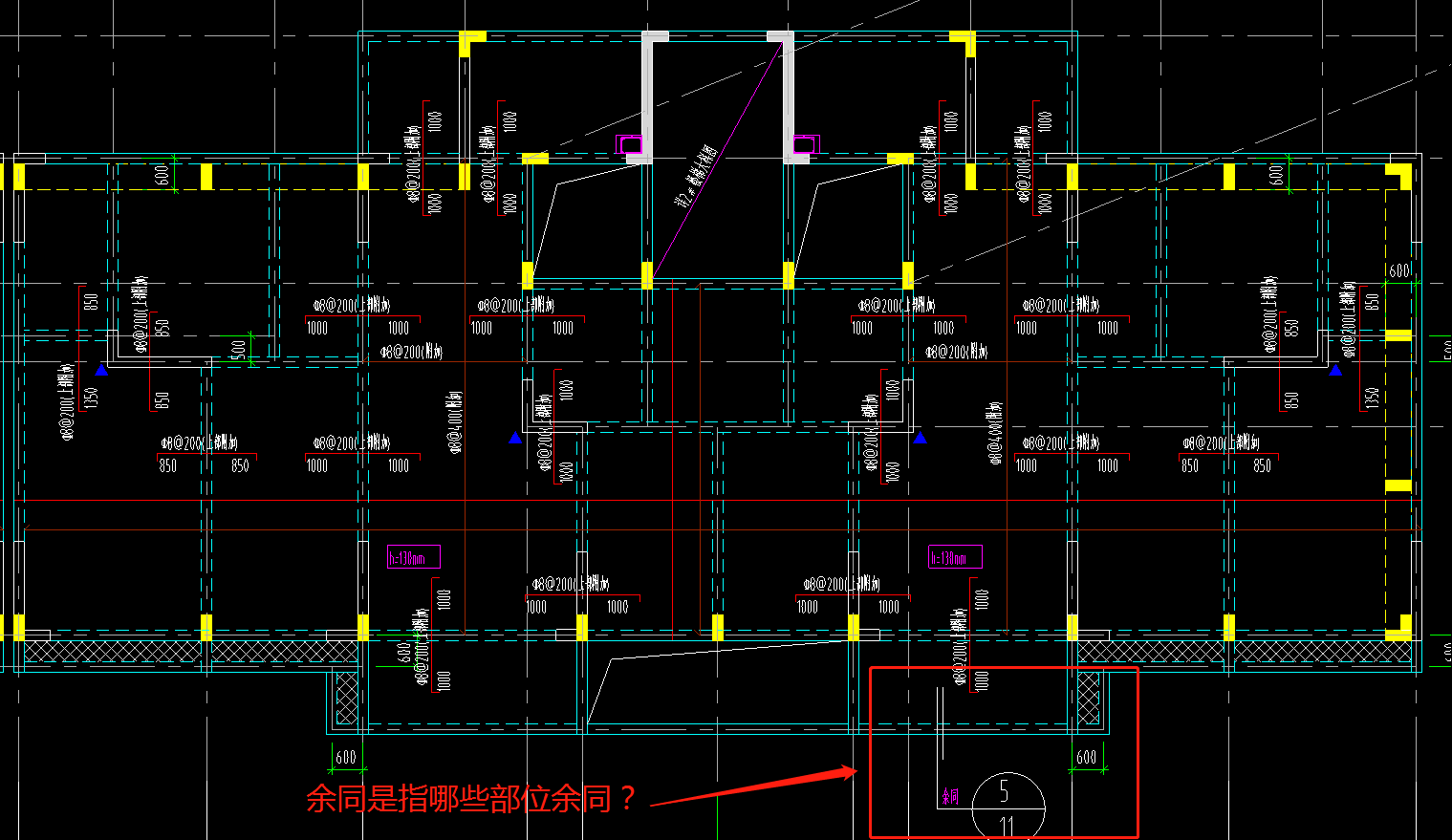Image resolution: width=1452 pixels, height=840 pixels.
Task: Select the right h=130mm slab thickness box
Action: tap(955, 557)
